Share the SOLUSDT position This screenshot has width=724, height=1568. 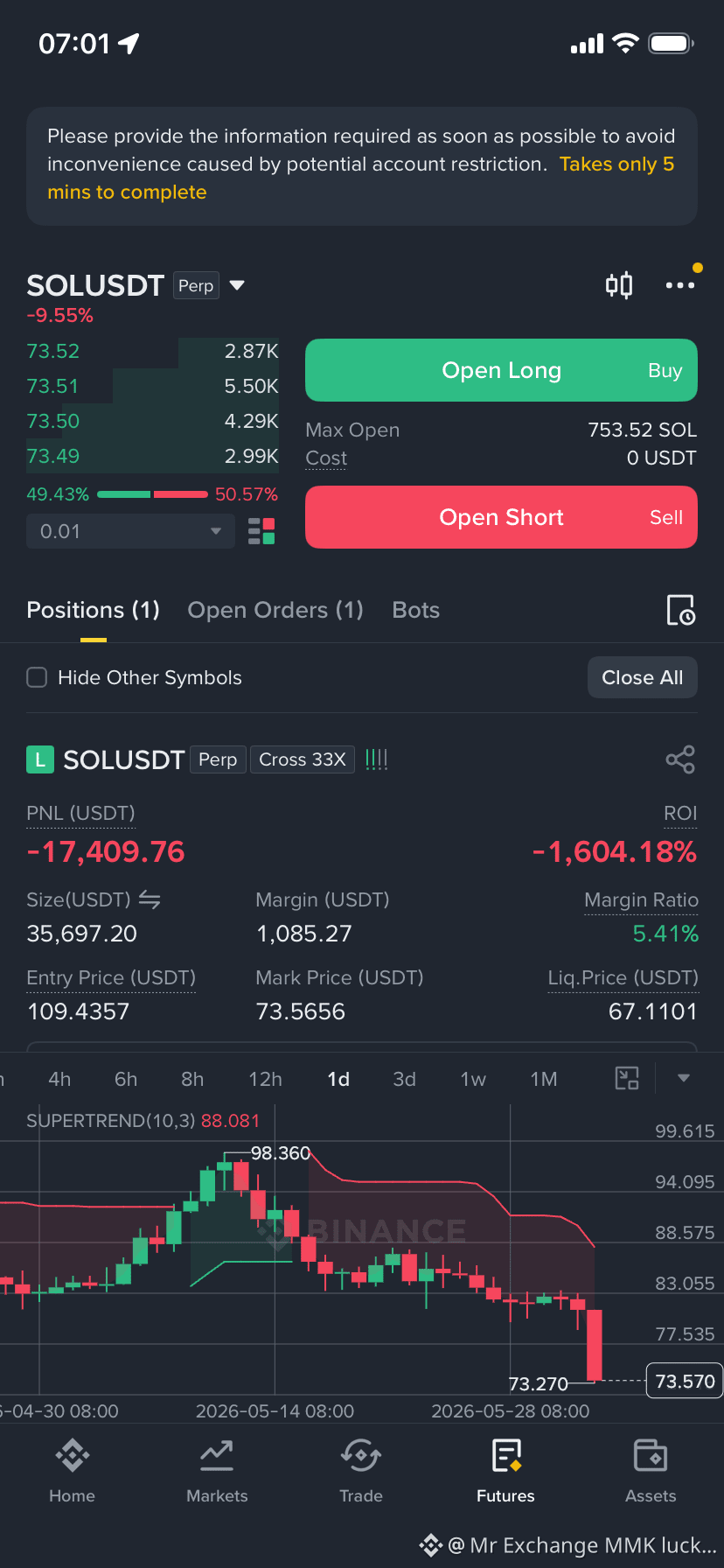tap(680, 759)
